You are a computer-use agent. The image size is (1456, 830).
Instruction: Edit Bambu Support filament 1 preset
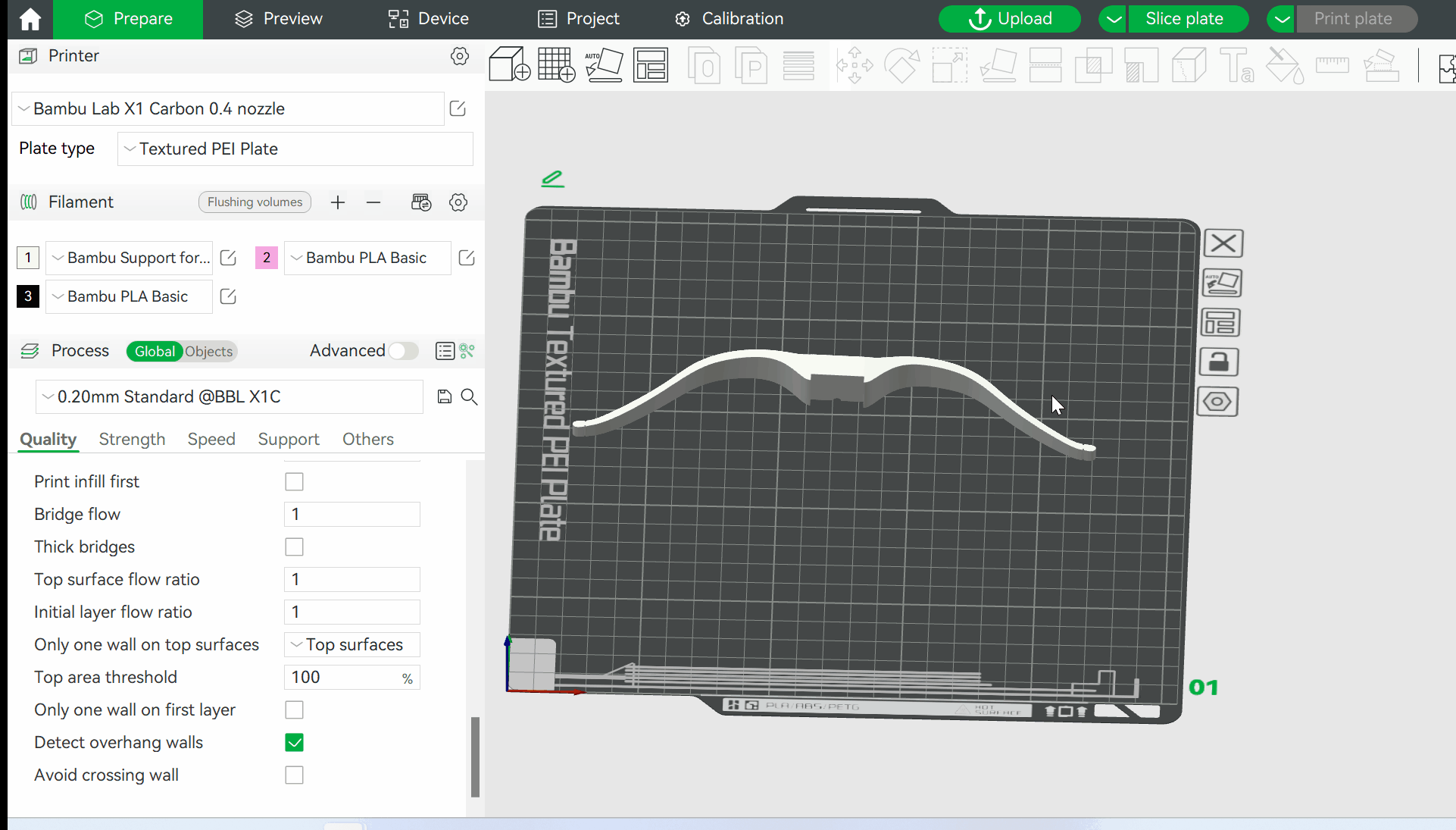pos(228,258)
